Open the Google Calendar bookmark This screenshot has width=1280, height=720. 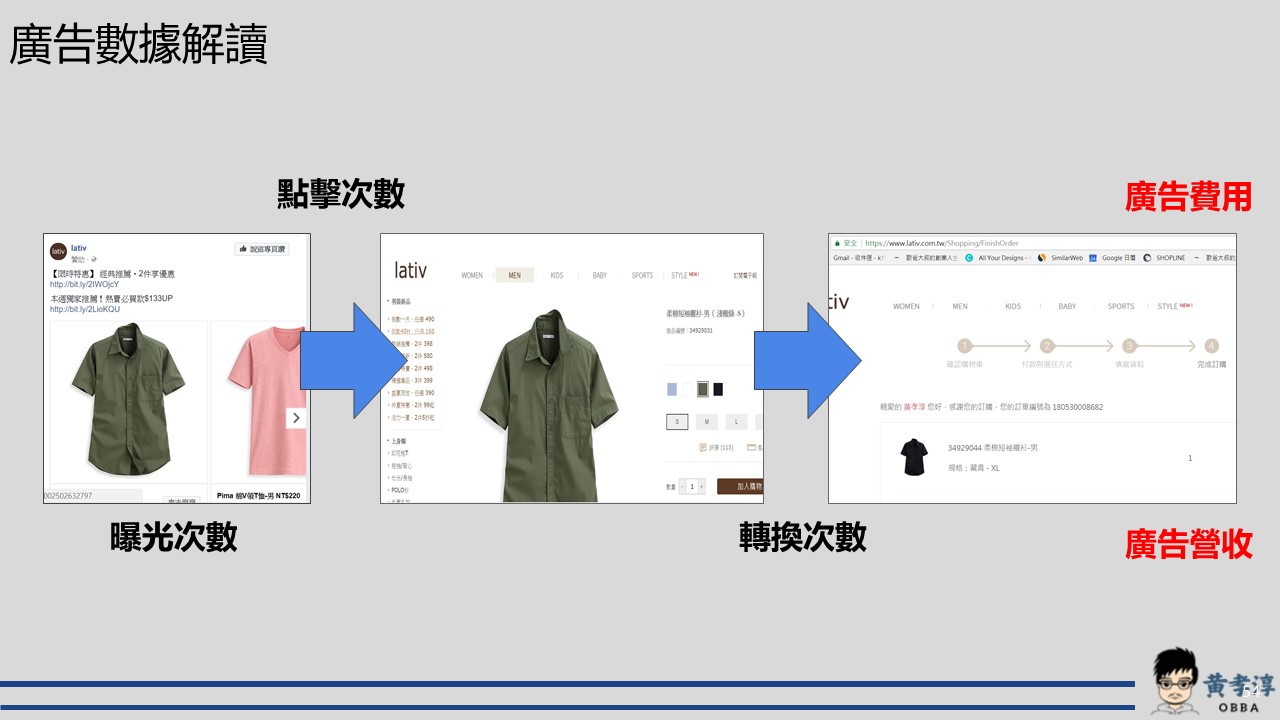(x=1111, y=257)
